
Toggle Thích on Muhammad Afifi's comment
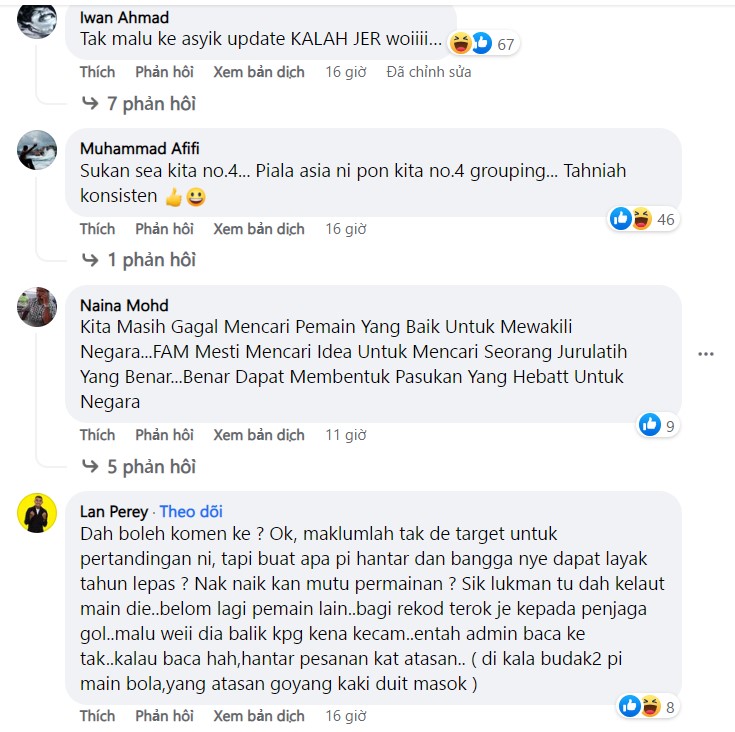point(98,229)
